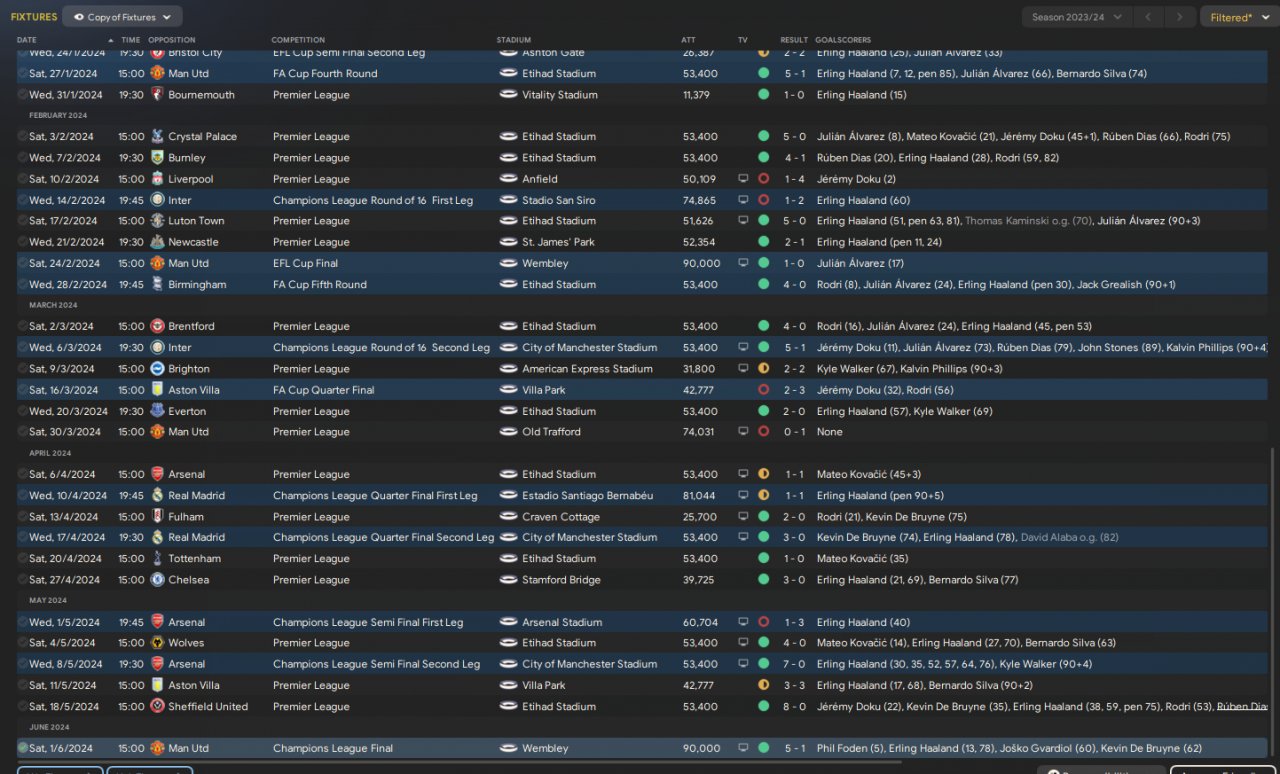Select the Tottenham club badge

tap(157, 559)
